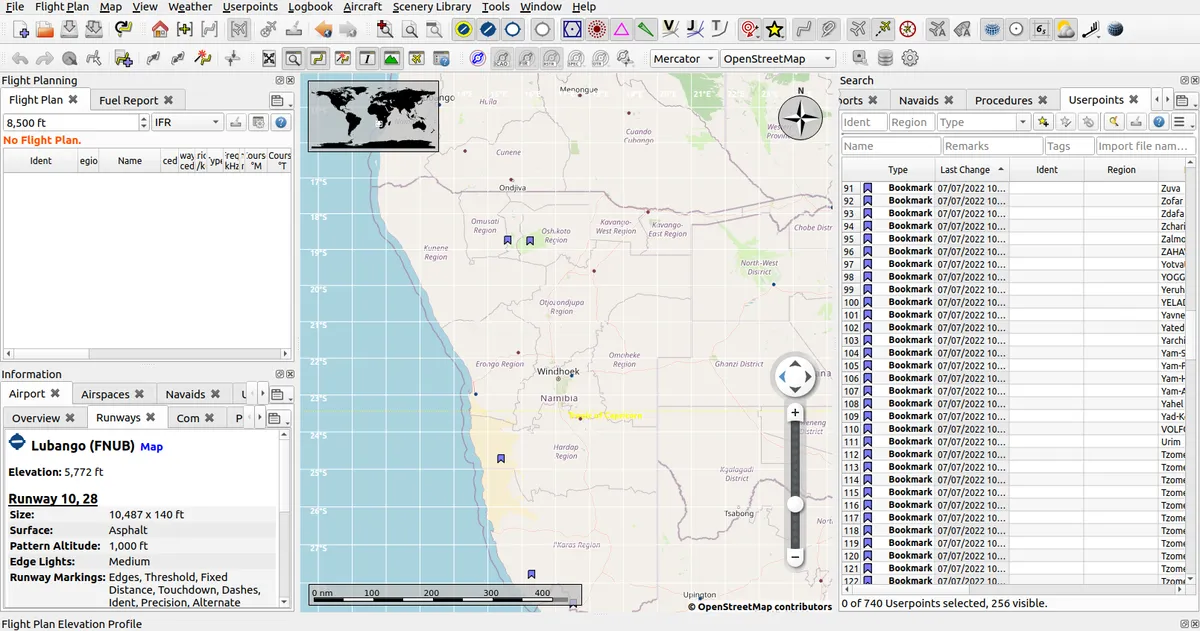Screen dimensions: 1200x631
Task: Toggle the userpoints star display button
Action: tap(775, 30)
